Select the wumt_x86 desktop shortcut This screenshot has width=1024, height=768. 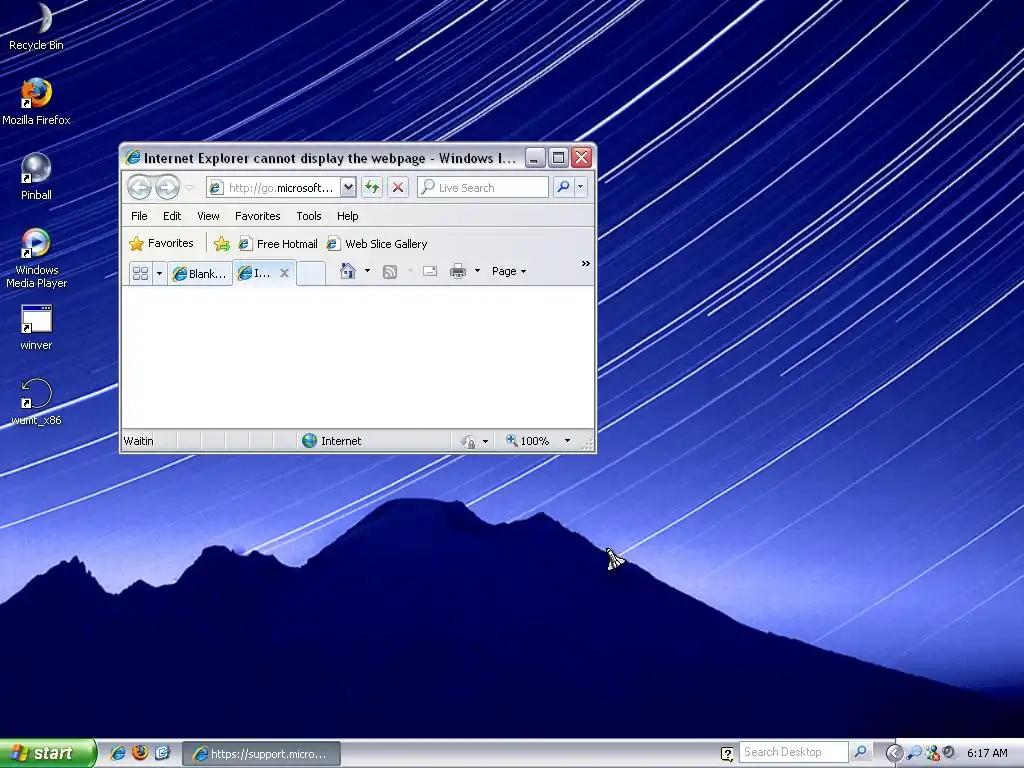click(36, 402)
